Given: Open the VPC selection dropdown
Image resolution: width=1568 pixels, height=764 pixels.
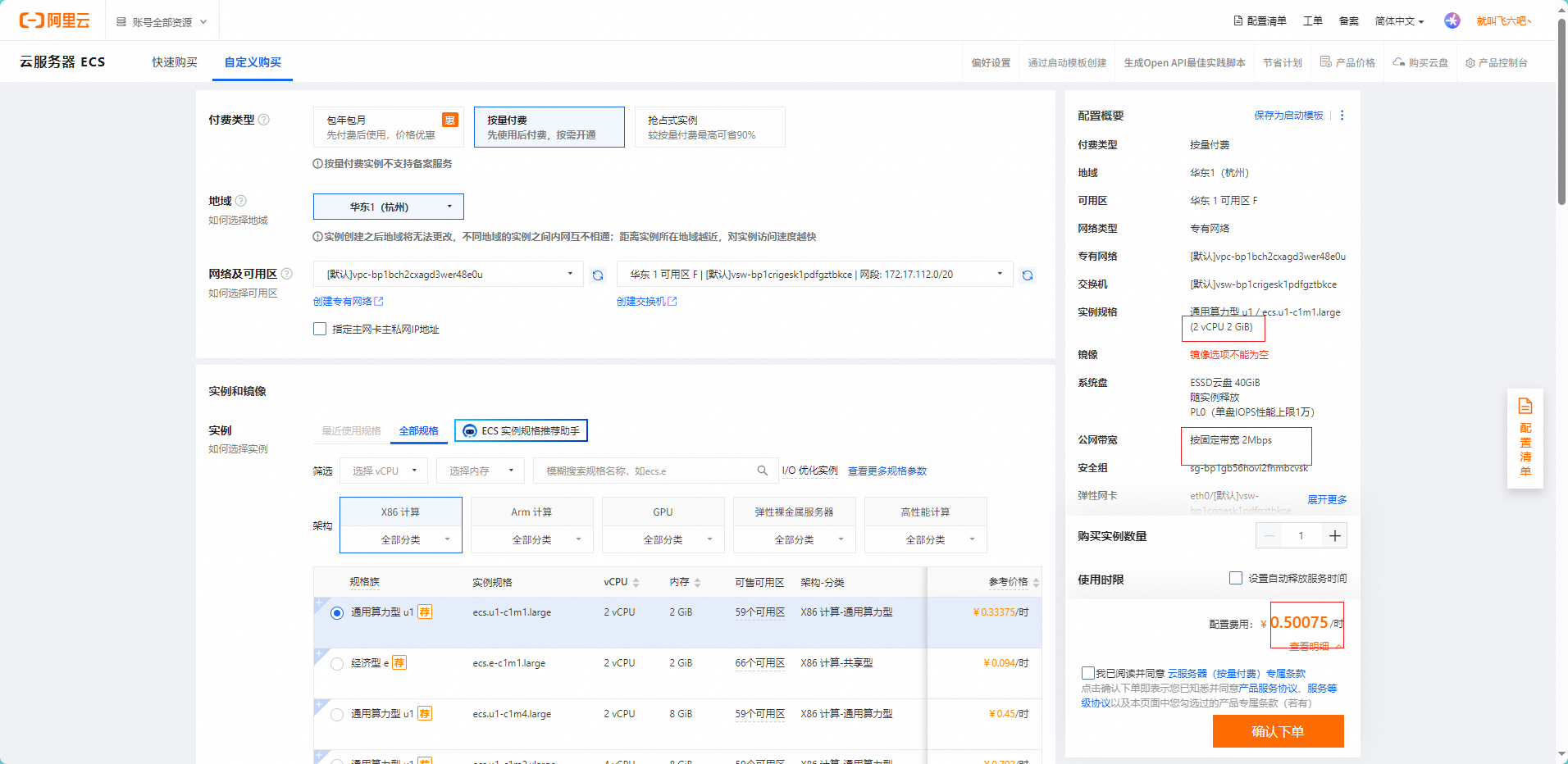Looking at the screenshot, I should coord(449,274).
